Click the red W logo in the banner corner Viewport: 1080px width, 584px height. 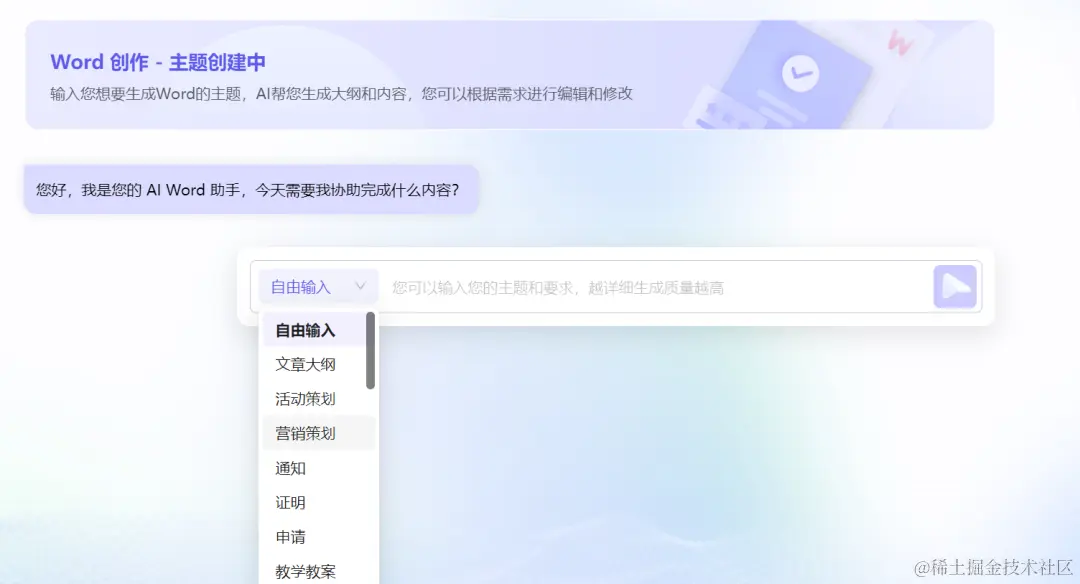(x=899, y=44)
